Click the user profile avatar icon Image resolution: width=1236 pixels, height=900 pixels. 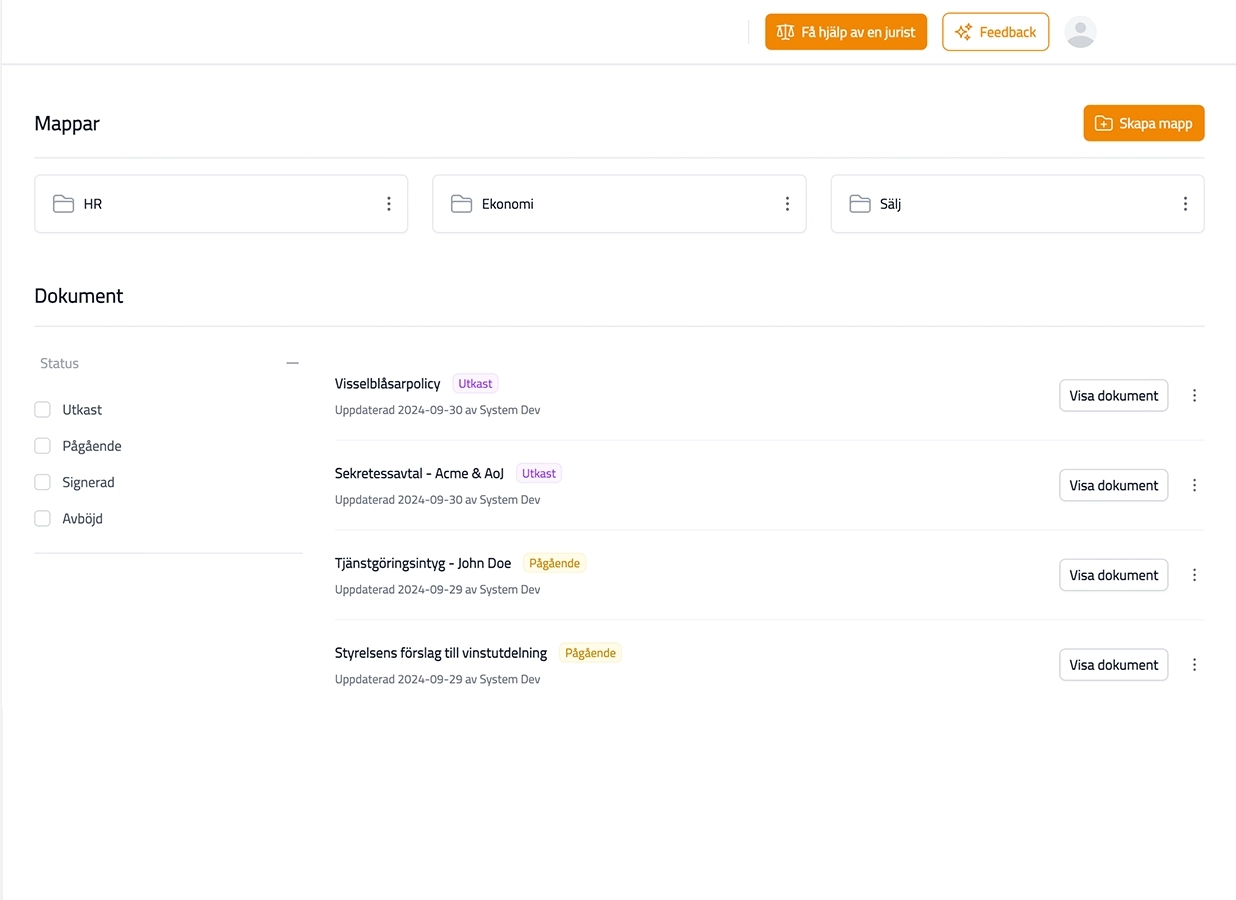[x=1080, y=32]
